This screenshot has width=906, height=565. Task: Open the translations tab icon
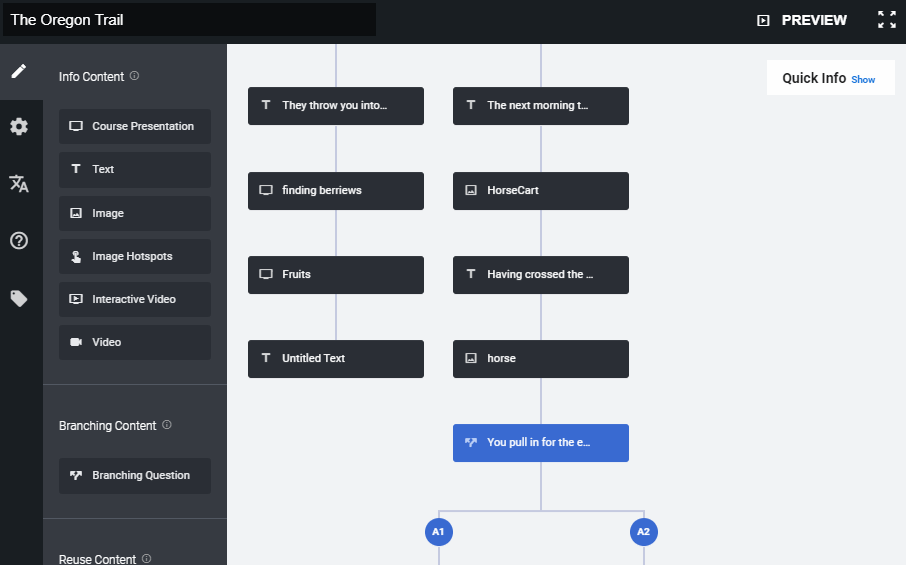[19, 183]
